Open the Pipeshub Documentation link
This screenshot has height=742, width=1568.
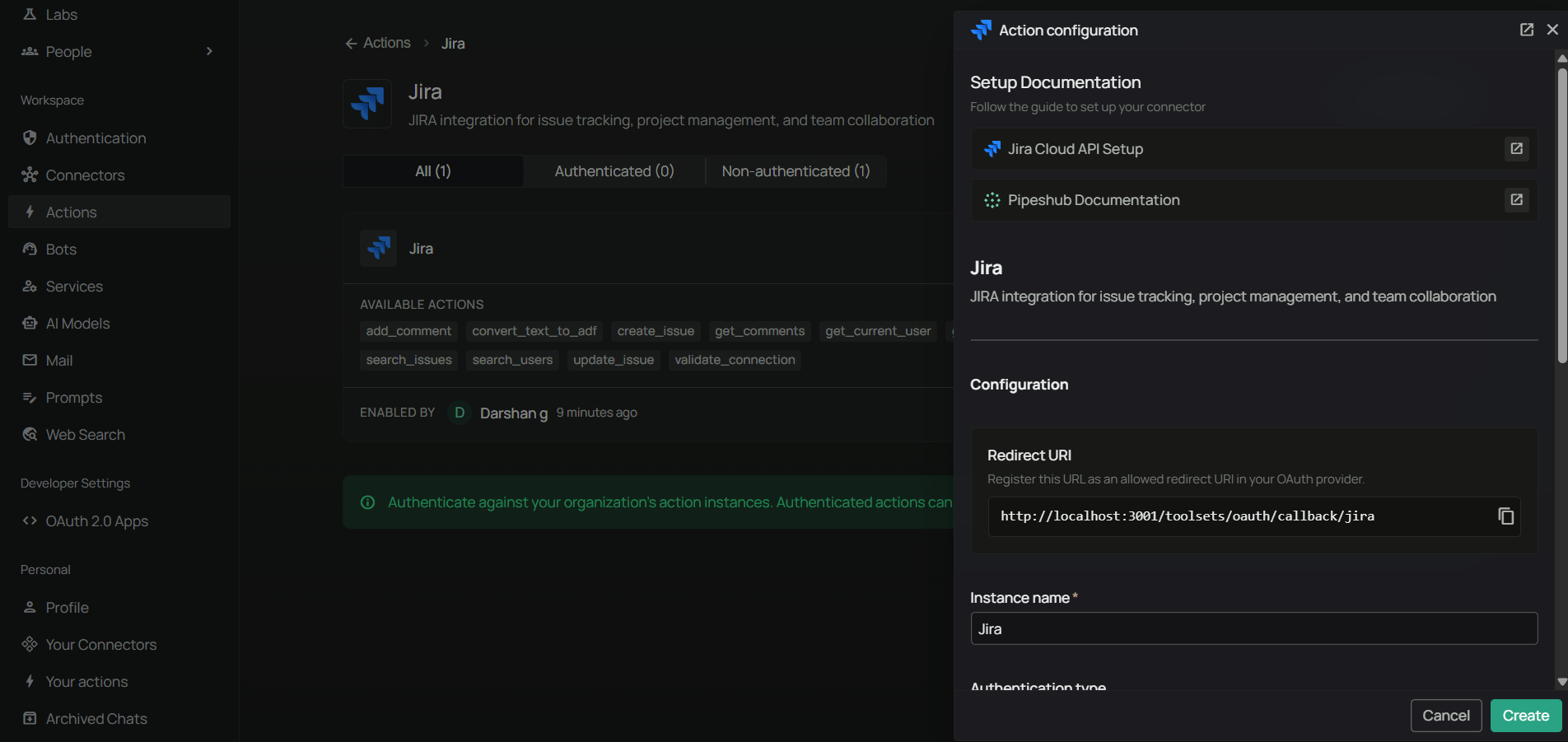tap(1253, 200)
